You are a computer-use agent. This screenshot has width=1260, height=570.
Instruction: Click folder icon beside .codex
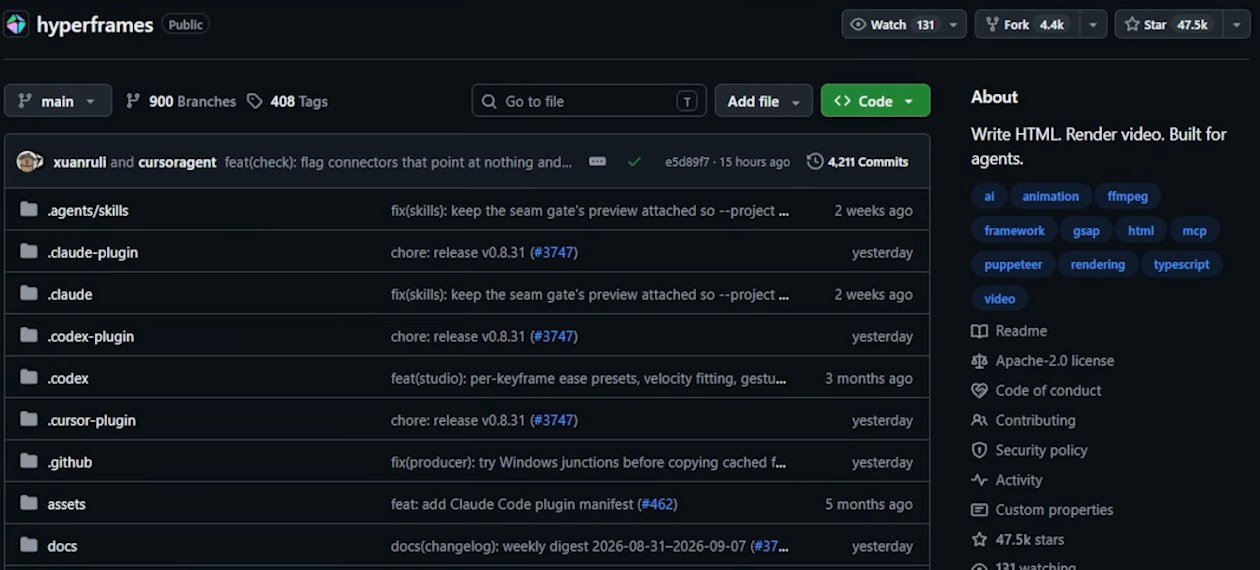[x=28, y=378]
